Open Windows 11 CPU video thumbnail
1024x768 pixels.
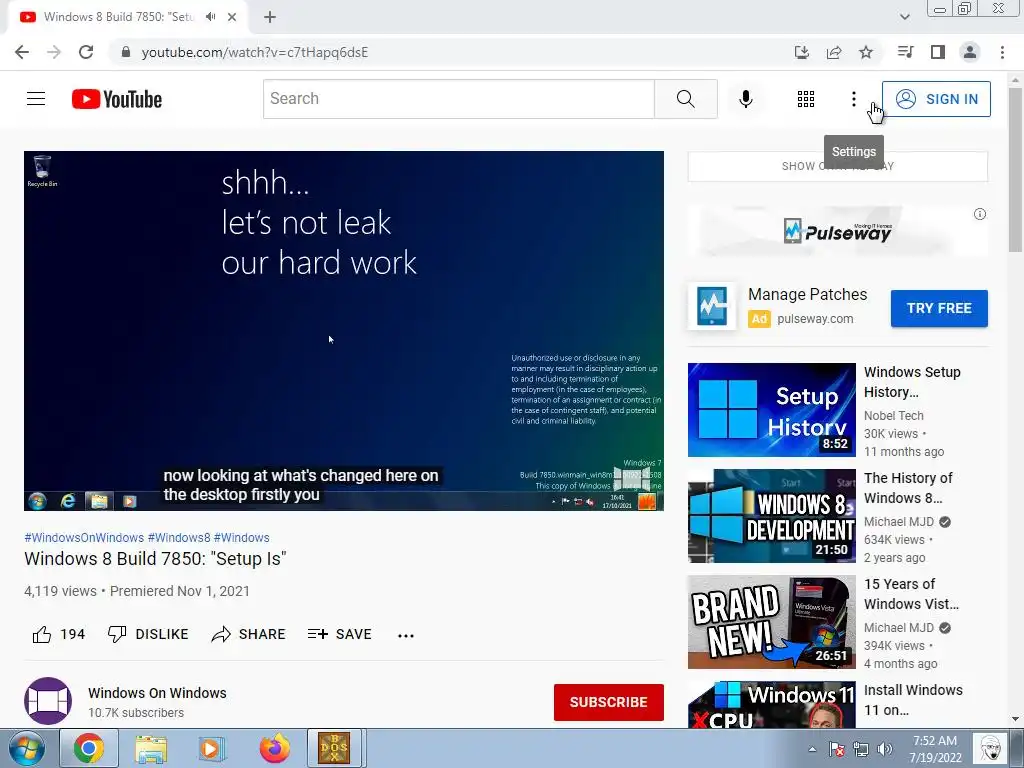pyautogui.click(x=771, y=705)
